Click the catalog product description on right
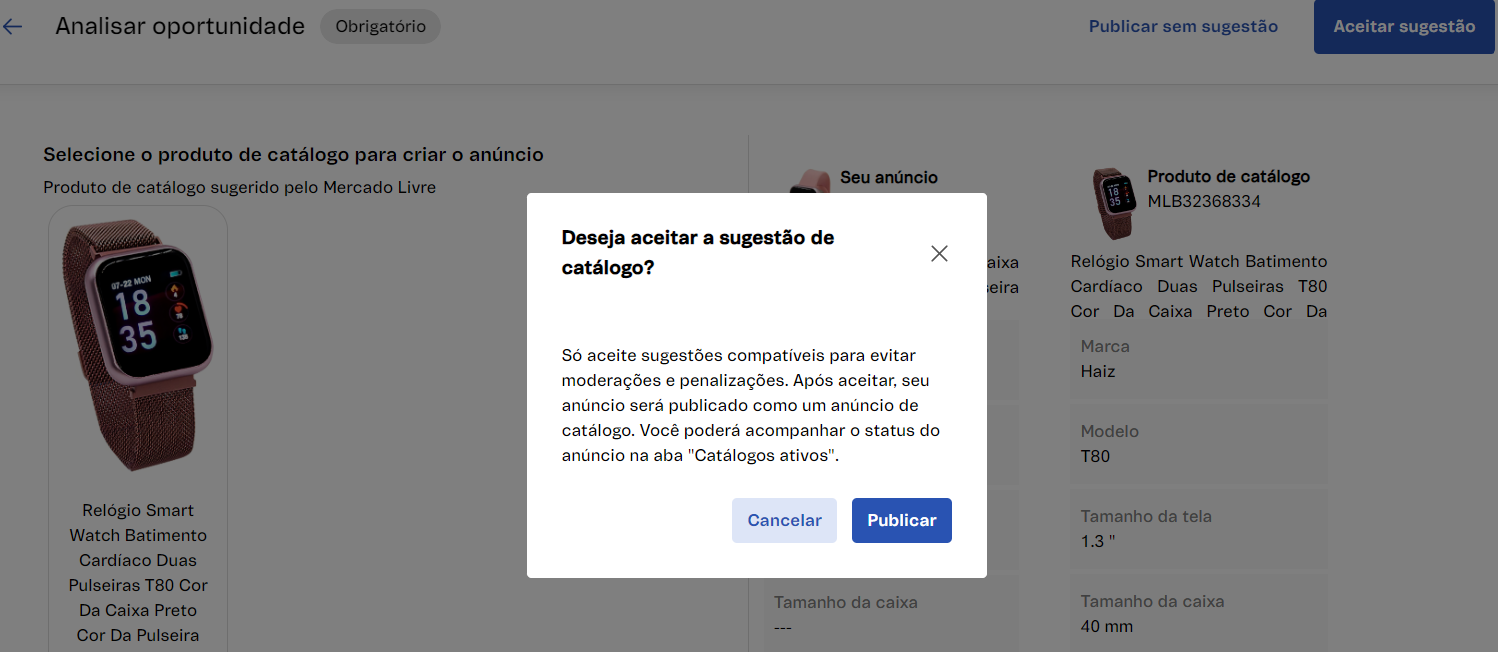Screen dimensions: 1498x652 pyautogui.click(x=1198, y=286)
